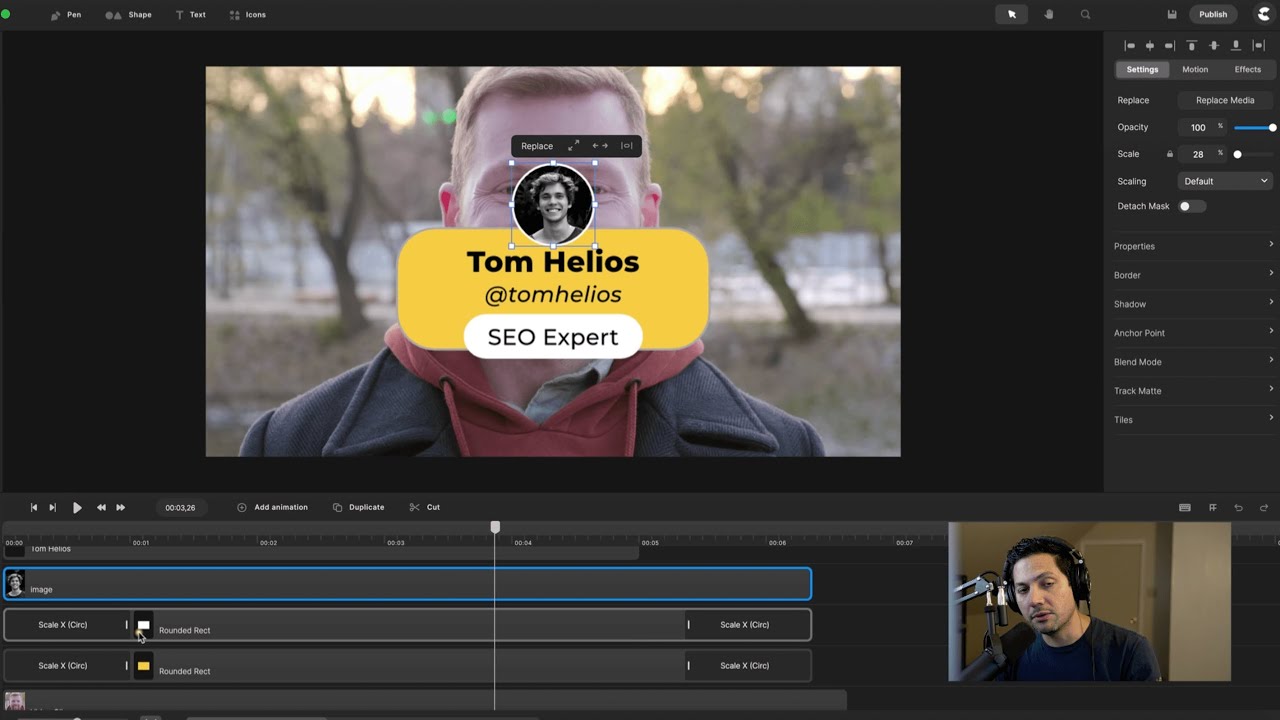
Task: Open the Scaling Default dropdown
Action: point(1225,181)
